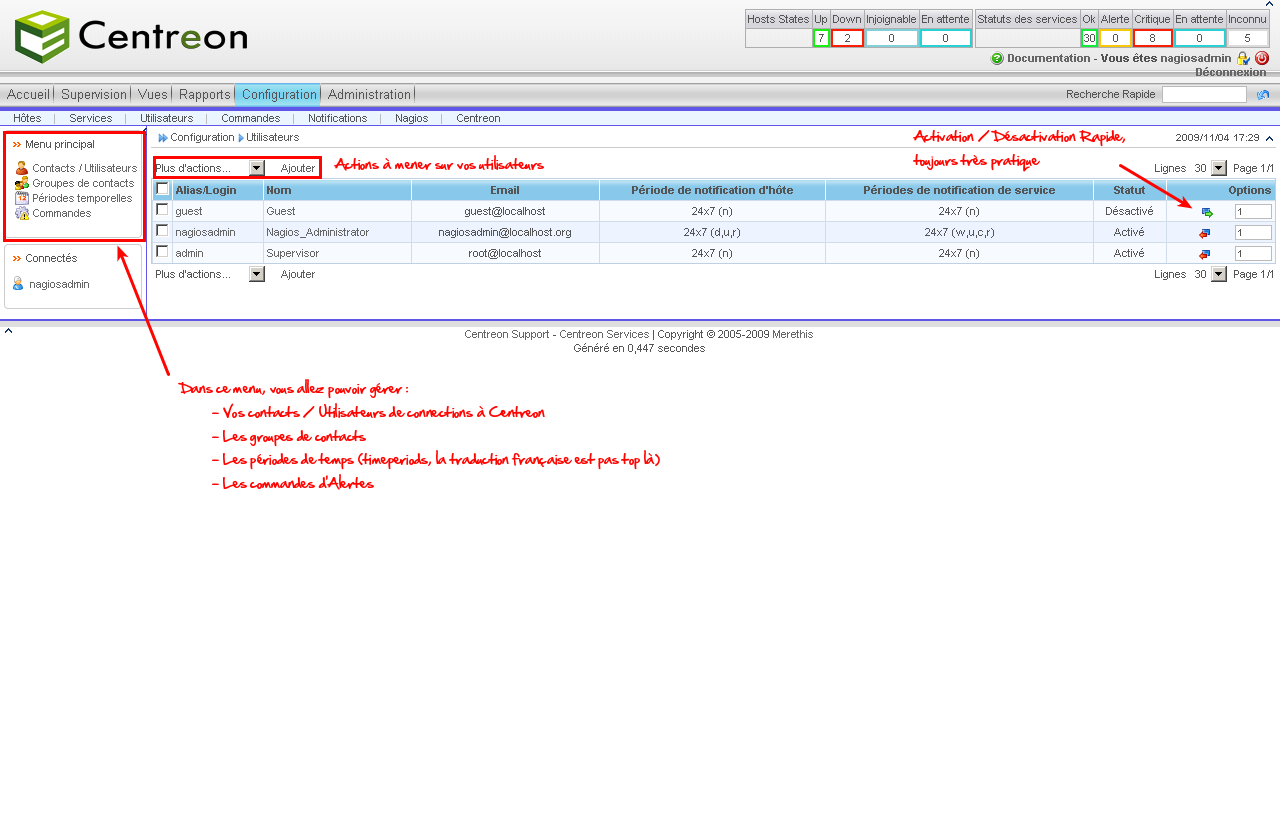Open Contacts / Utilisateurs in side menu

84,168
